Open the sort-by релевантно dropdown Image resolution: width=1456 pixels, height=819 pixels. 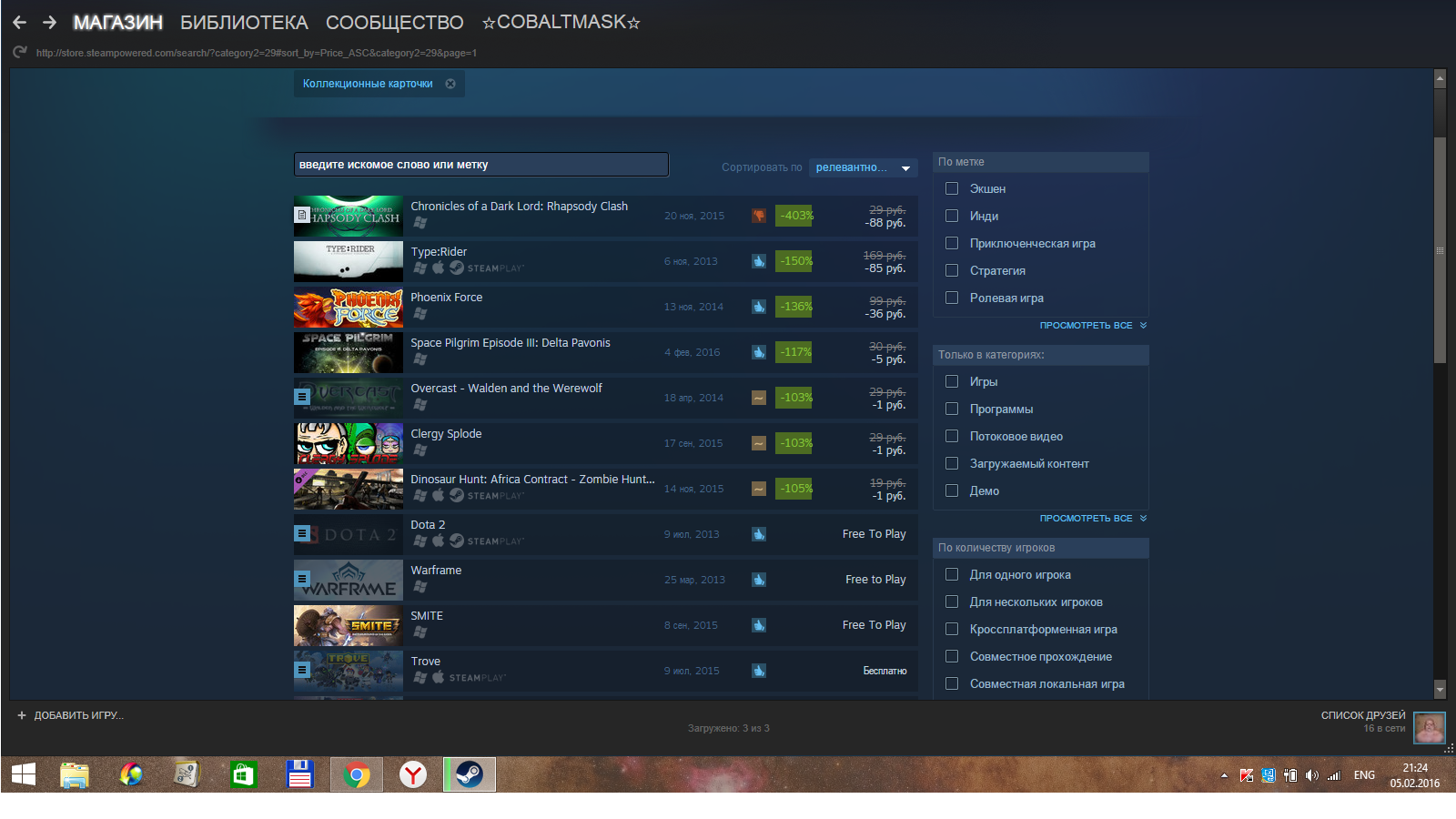(863, 167)
